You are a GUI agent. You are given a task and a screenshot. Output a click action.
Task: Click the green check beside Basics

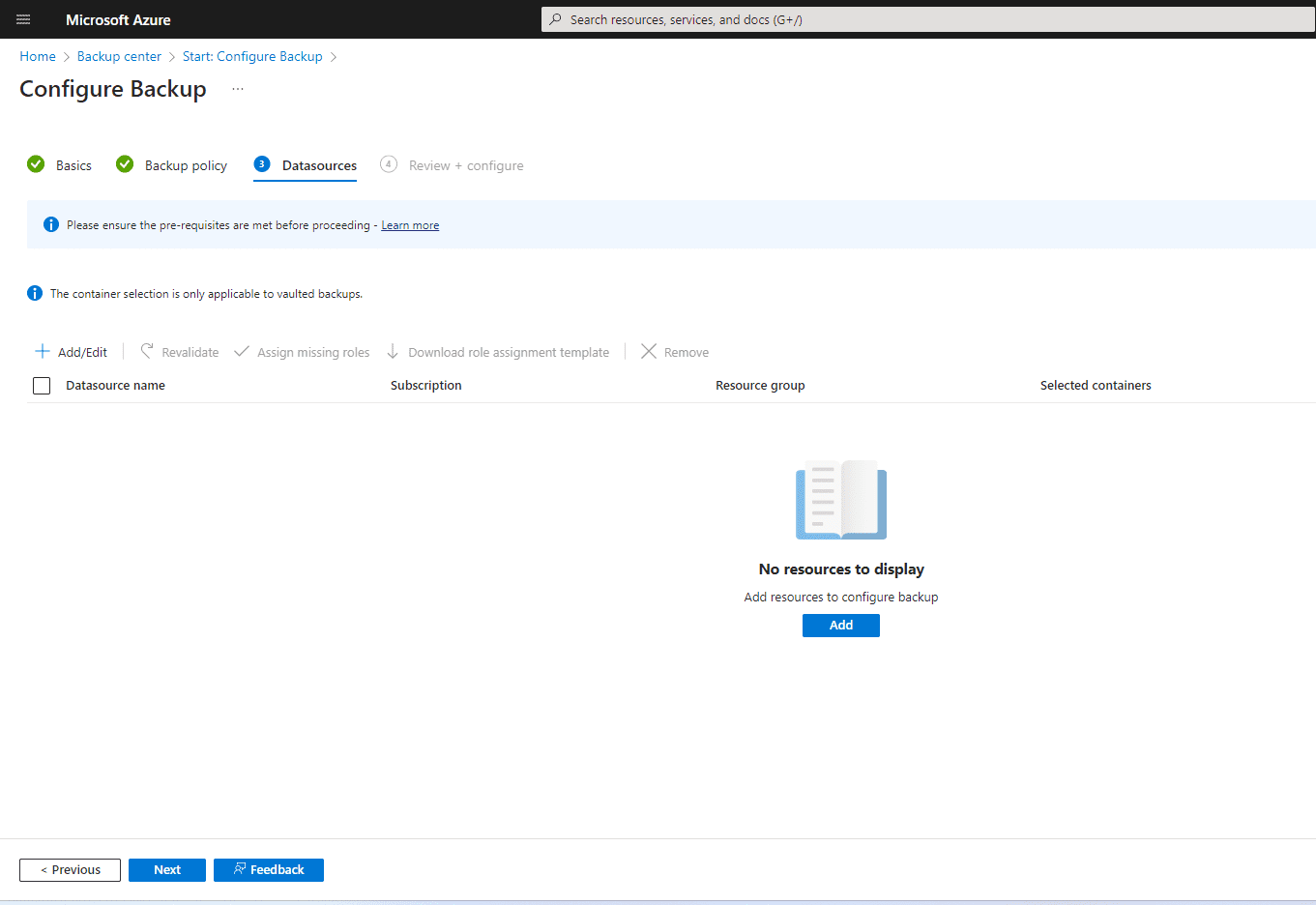[x=36, y=164]
